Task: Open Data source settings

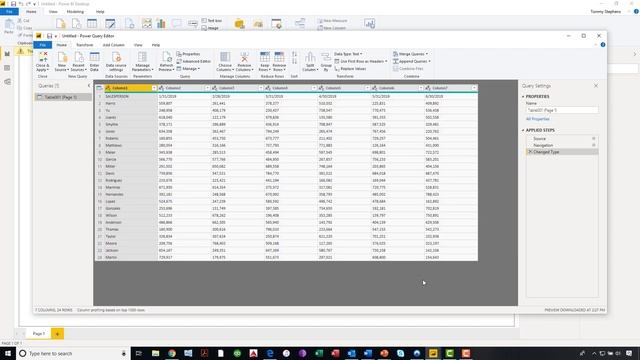Action: point(116,61)
